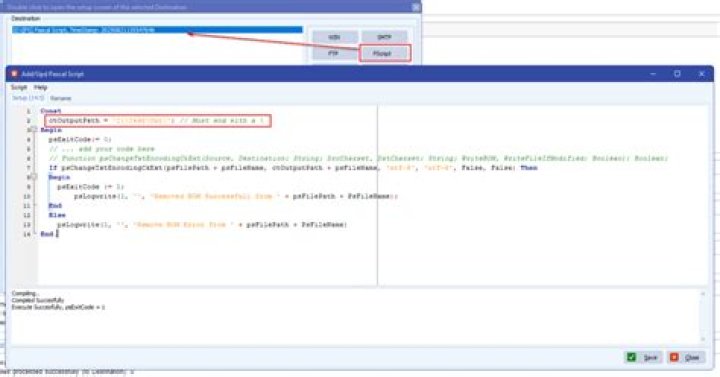Click the 'psExitCode := 0;' line

coord(80,140)
